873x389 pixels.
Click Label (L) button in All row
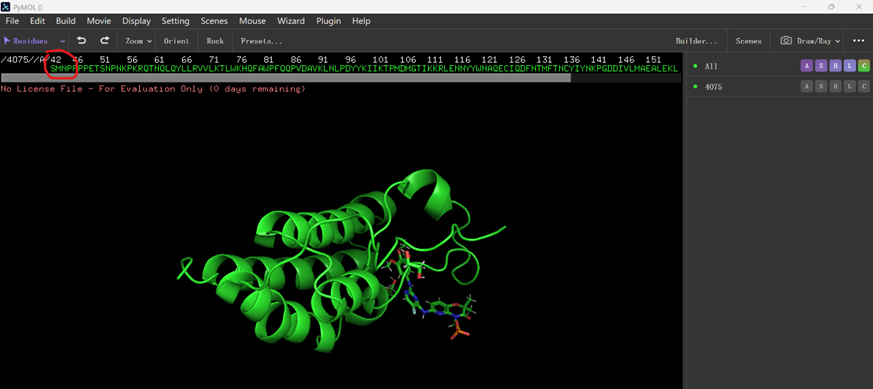click(x=849, y=66)
